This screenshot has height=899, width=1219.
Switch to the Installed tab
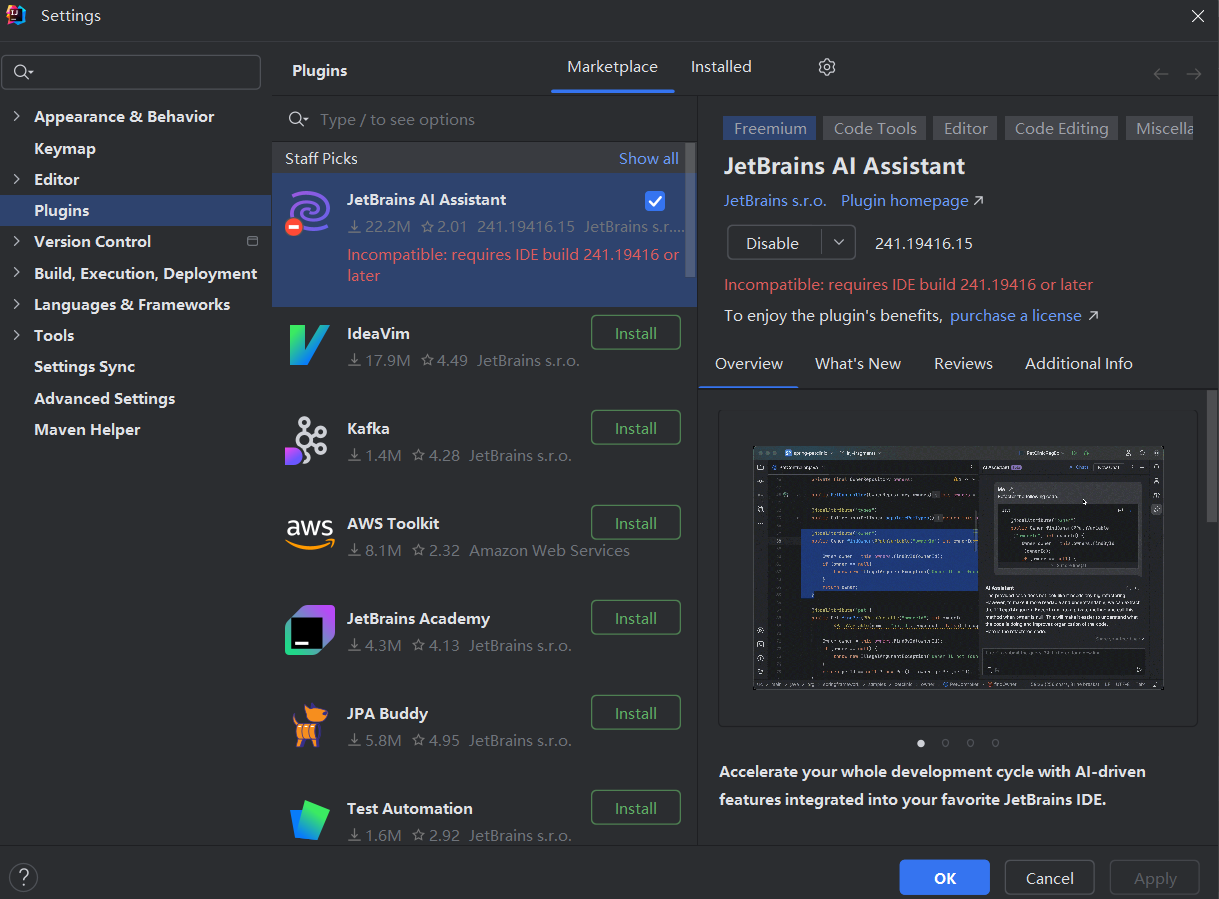[720, 67]
